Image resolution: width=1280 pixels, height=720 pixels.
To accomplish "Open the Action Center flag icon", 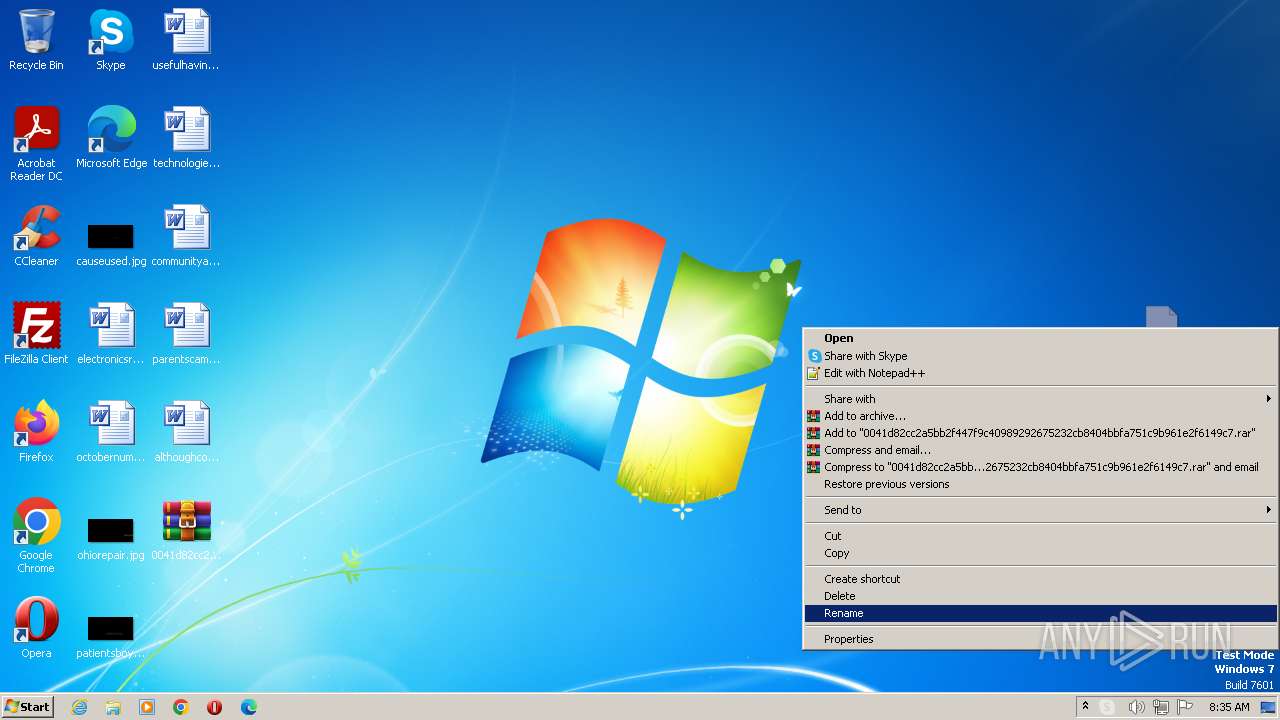I will [x=1184, y=707].
